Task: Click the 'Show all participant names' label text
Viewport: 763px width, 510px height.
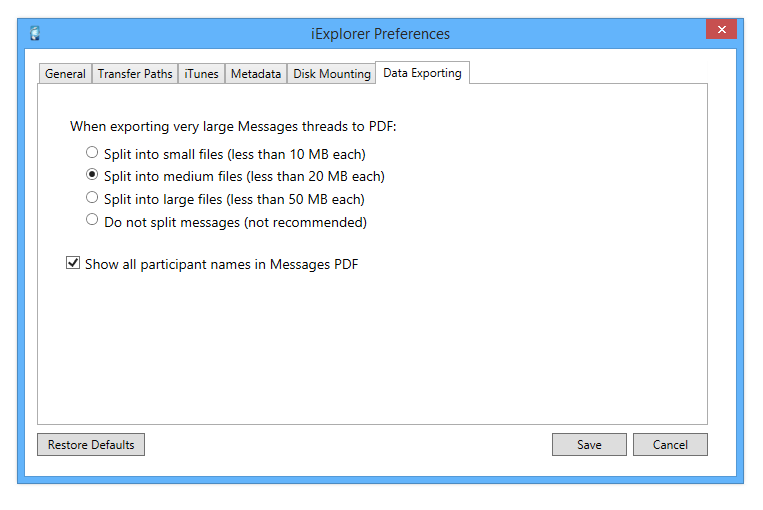Action: point(221,264)
